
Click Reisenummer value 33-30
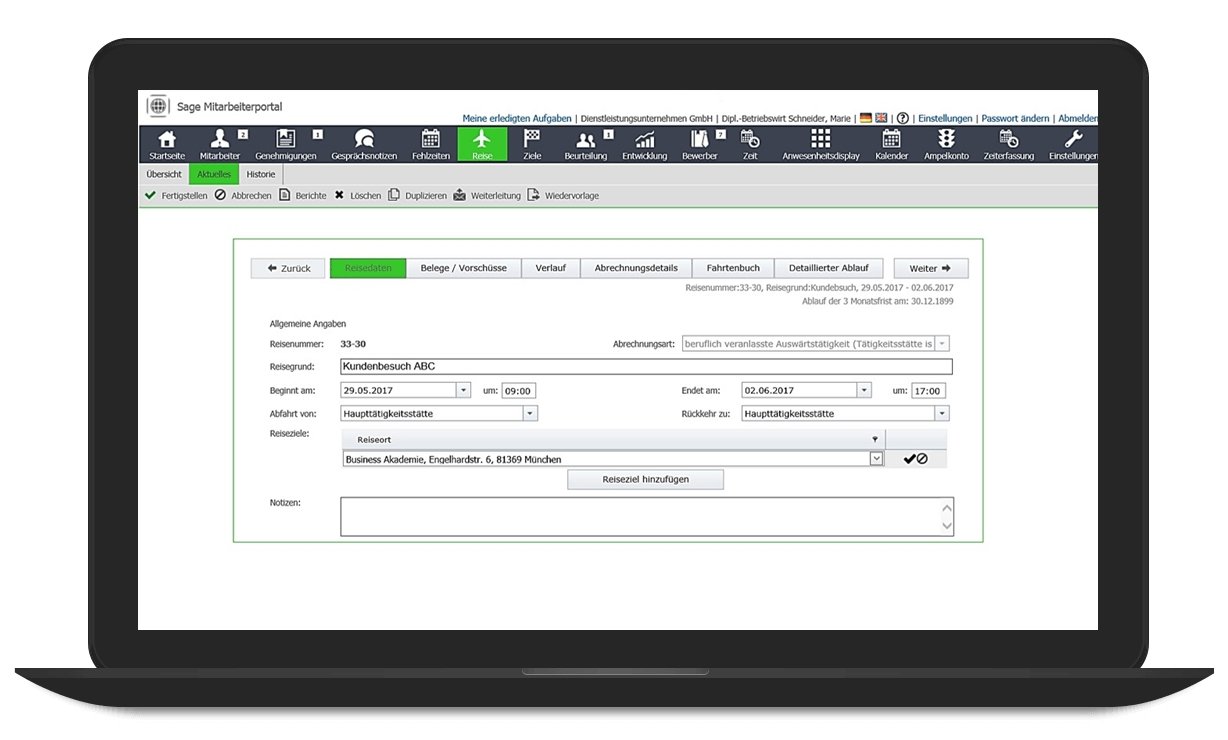353,344
